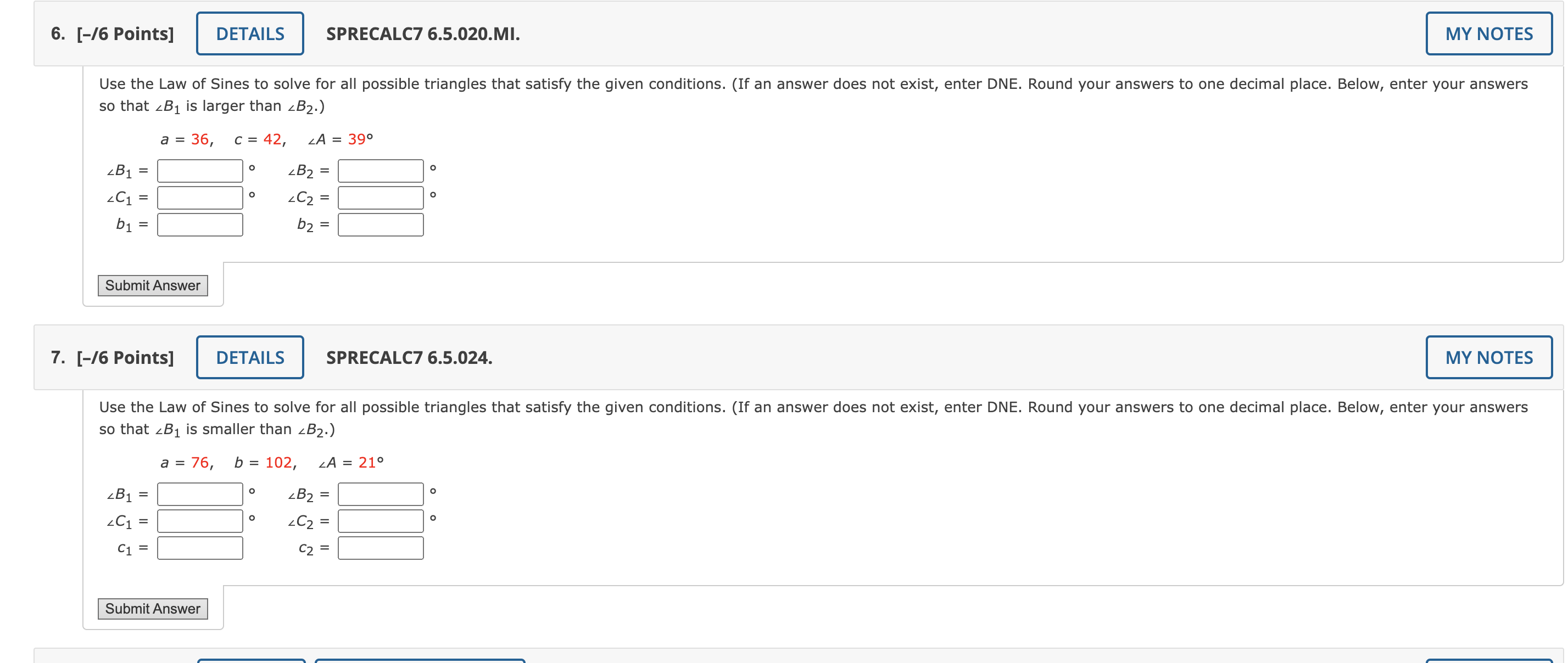Viewport: 1568px width, 663px height.
Task: Click the SPRECALC7 6.5.020.MI problem title
Action: [x=421, y=35]
